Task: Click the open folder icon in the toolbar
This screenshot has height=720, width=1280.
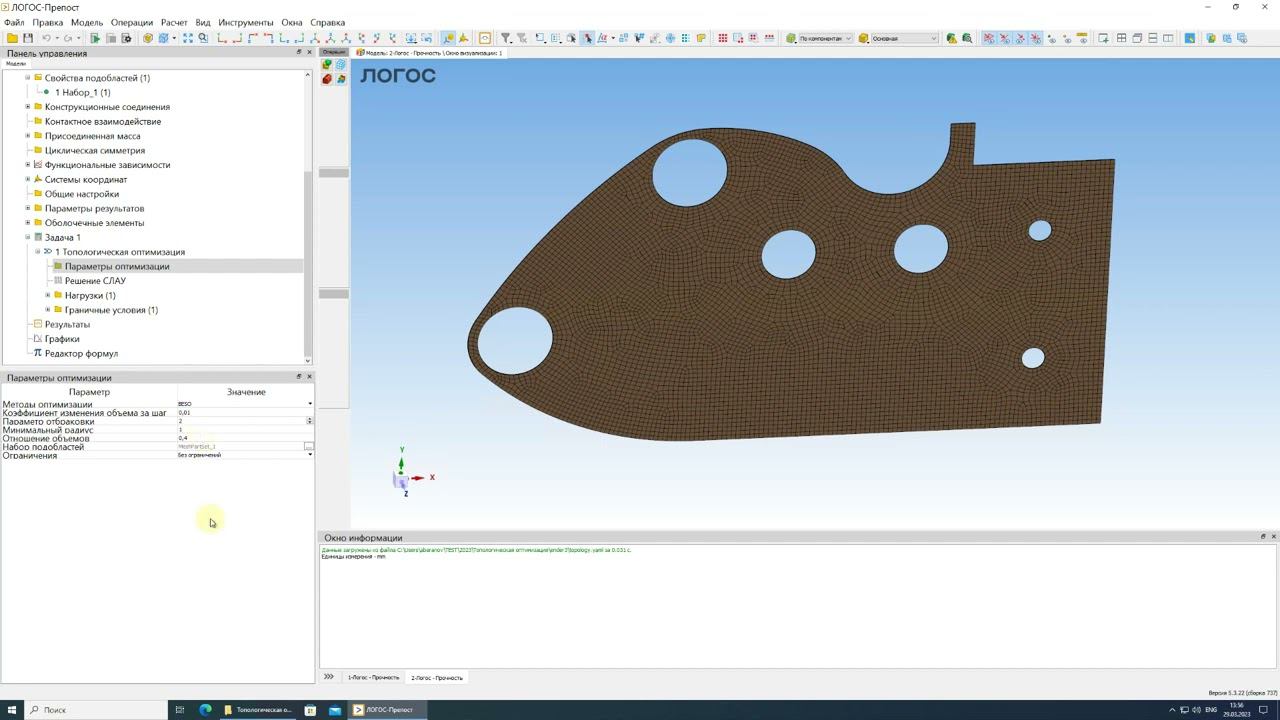Action: coord(12,38)
